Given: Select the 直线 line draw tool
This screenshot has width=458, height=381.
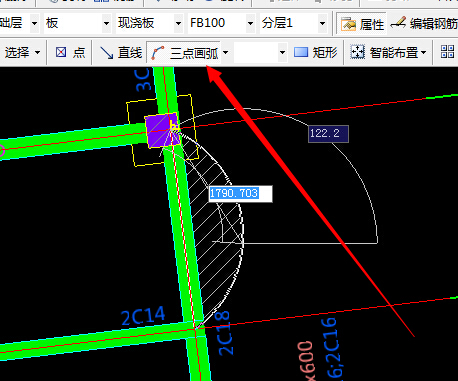Looking at the screenshot, I should (121, 52).
